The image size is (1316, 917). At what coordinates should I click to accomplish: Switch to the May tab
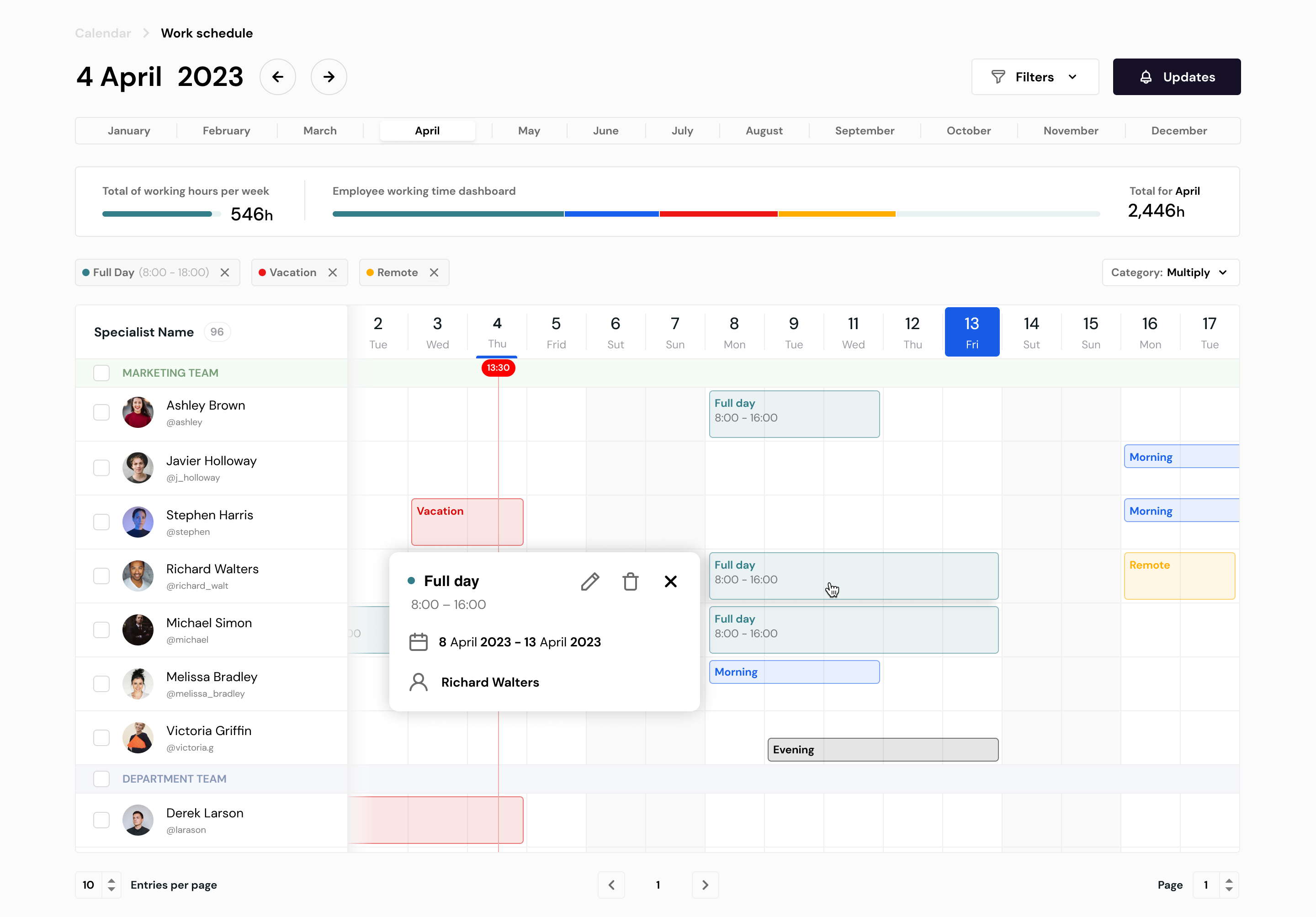(x=529, y=131)
